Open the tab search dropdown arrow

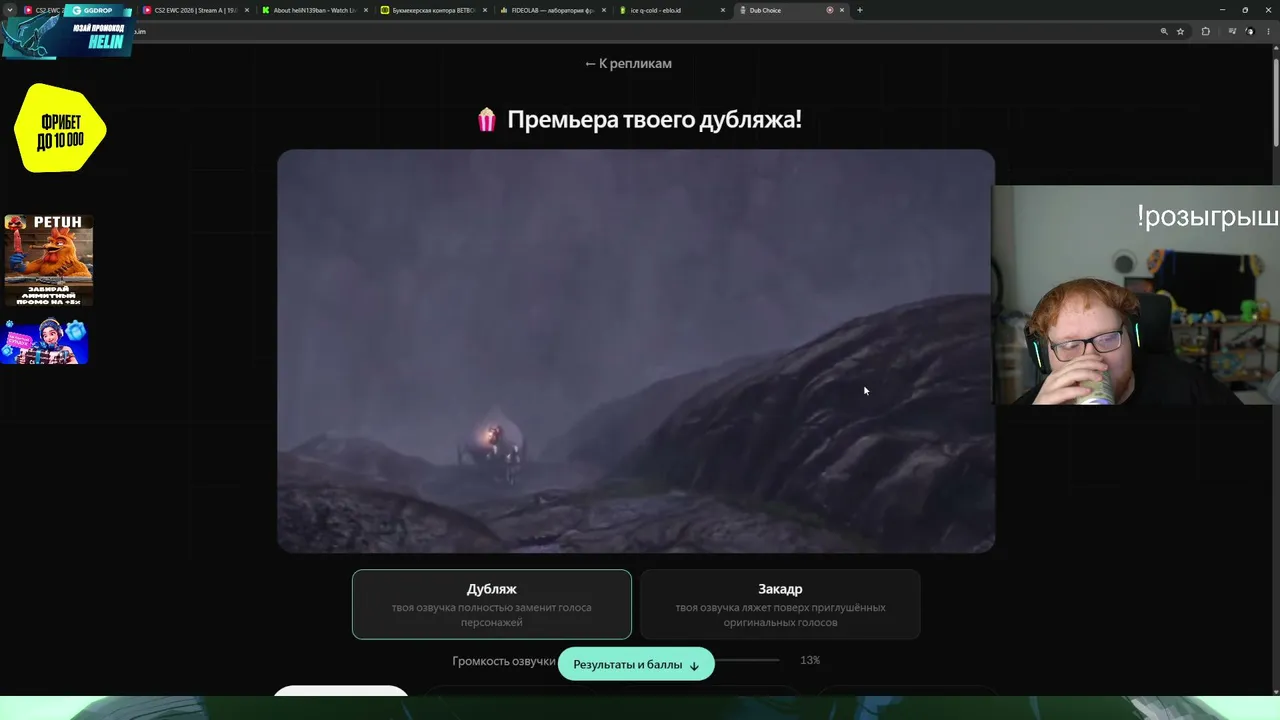coord(10,10)
